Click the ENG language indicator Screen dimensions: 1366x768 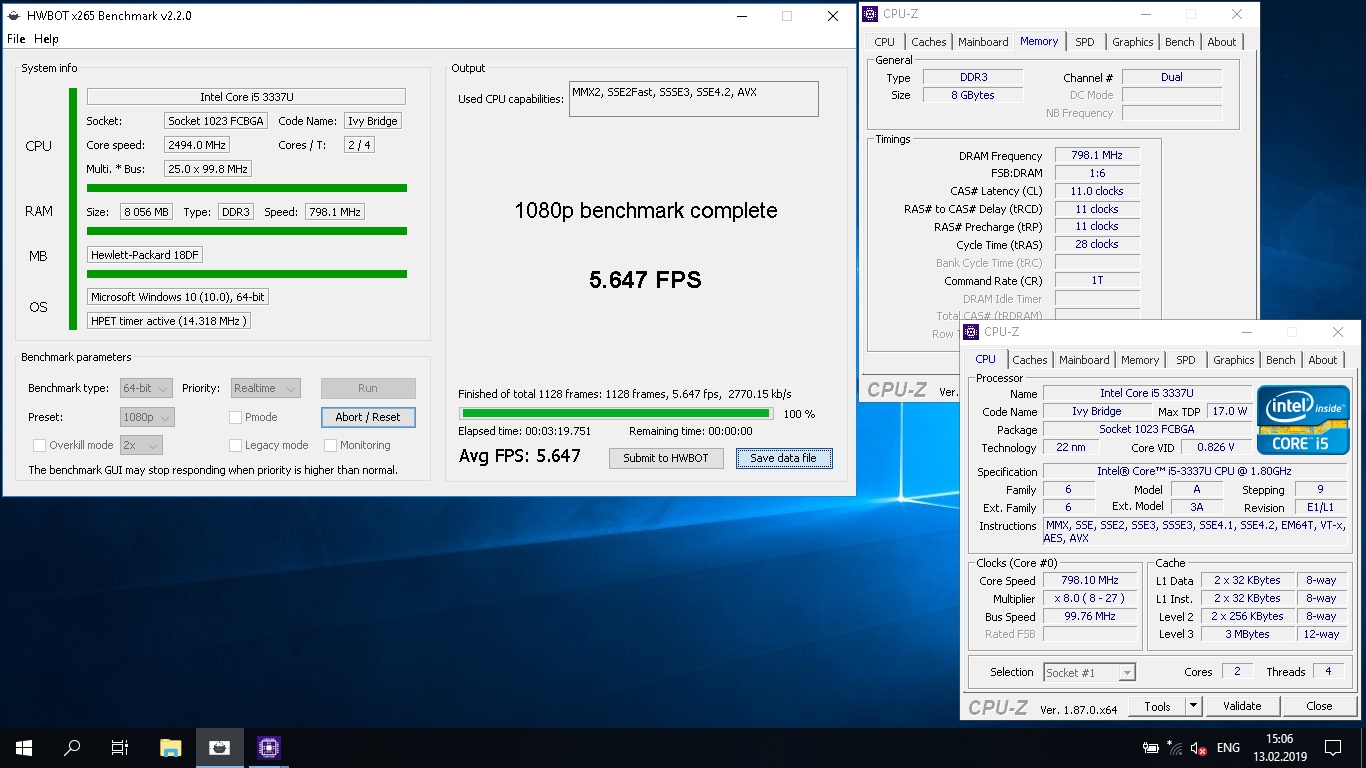[1228, 748]
